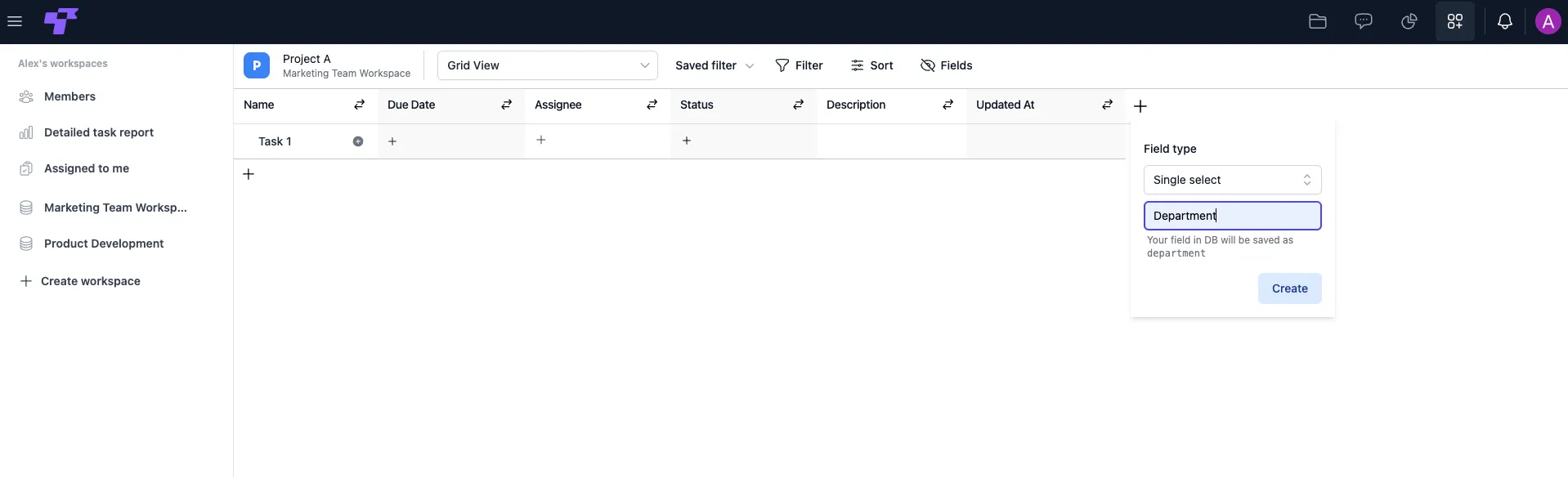1568x478 pixels.
Task: Open the hamburger menu
Action: point(14,21)
